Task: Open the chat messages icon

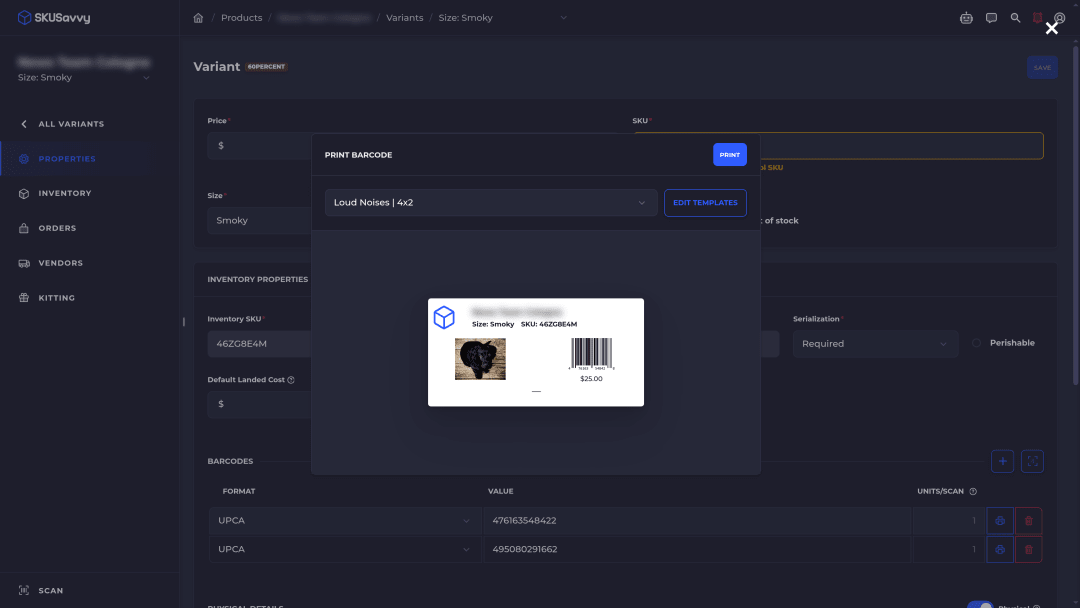Action: 991,18
